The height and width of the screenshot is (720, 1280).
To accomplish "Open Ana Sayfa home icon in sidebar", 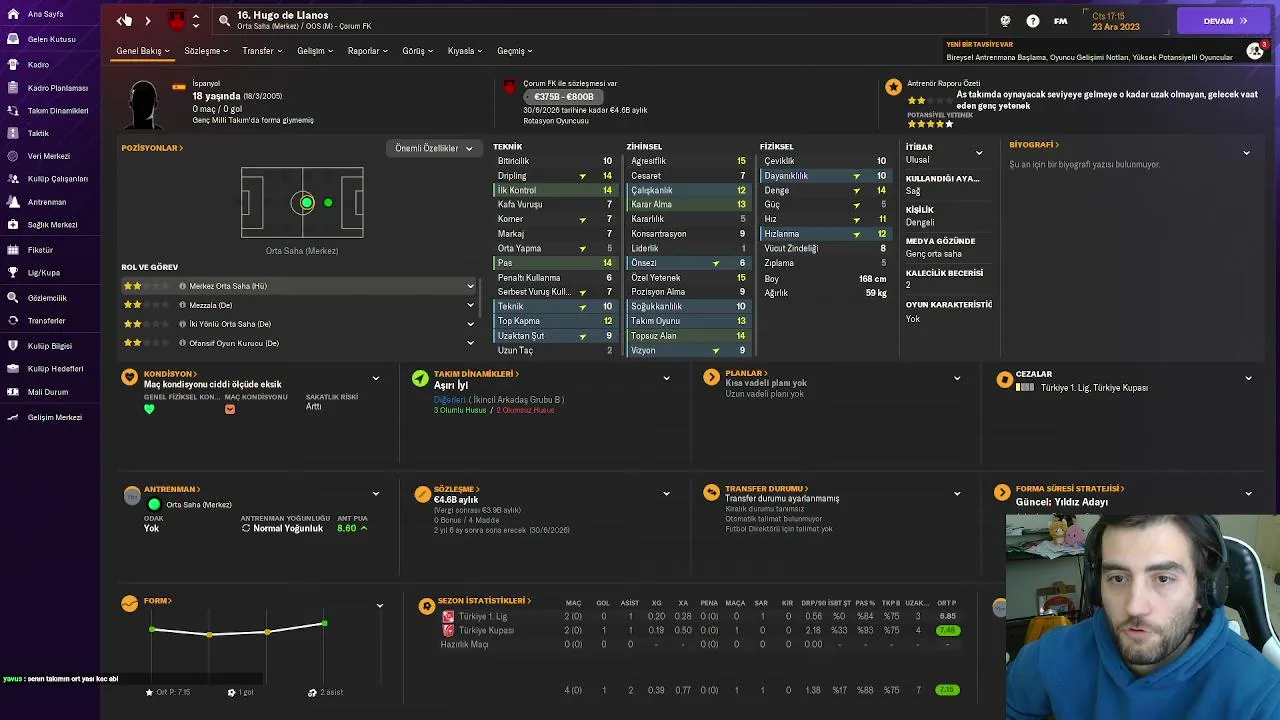I will pyautogui.click(x=13, y=15).
